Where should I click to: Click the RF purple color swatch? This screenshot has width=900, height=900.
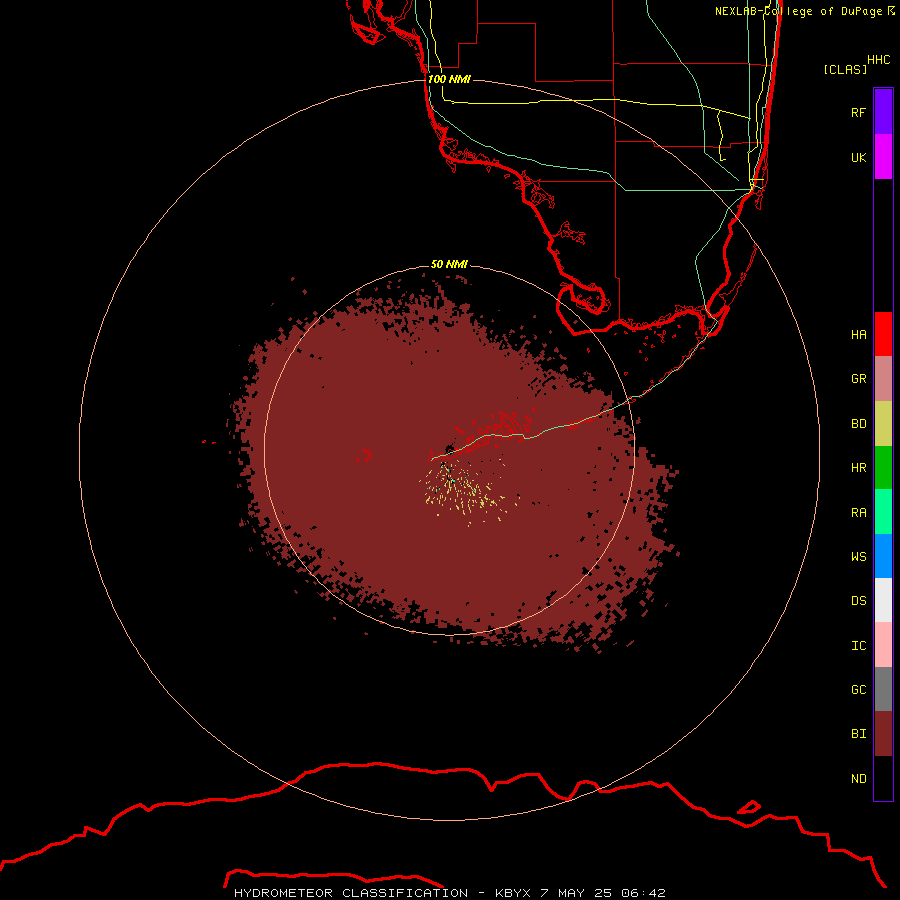point(883,112)
